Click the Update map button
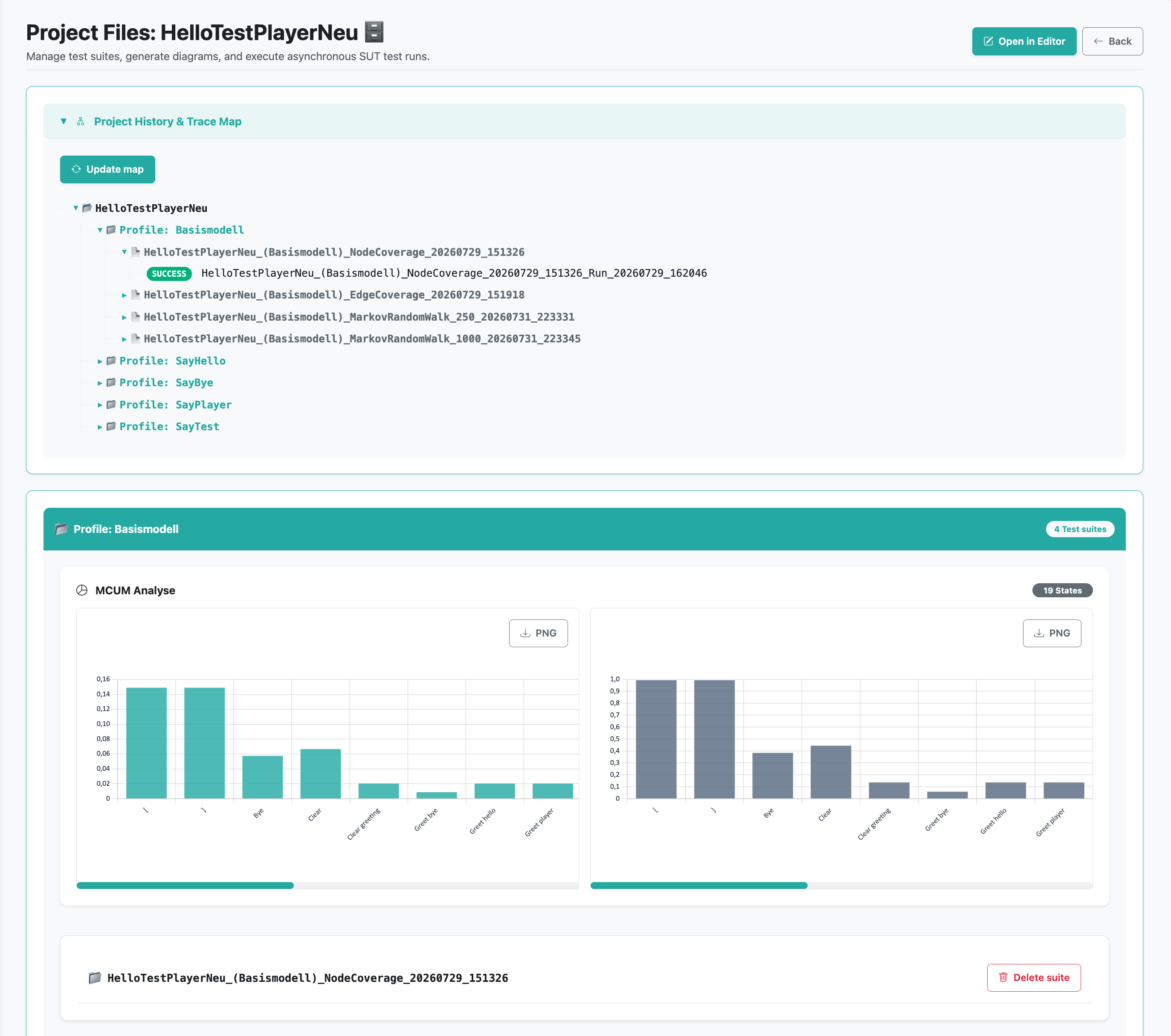This screenshot has height=1036, width=1171. (108, 170)
